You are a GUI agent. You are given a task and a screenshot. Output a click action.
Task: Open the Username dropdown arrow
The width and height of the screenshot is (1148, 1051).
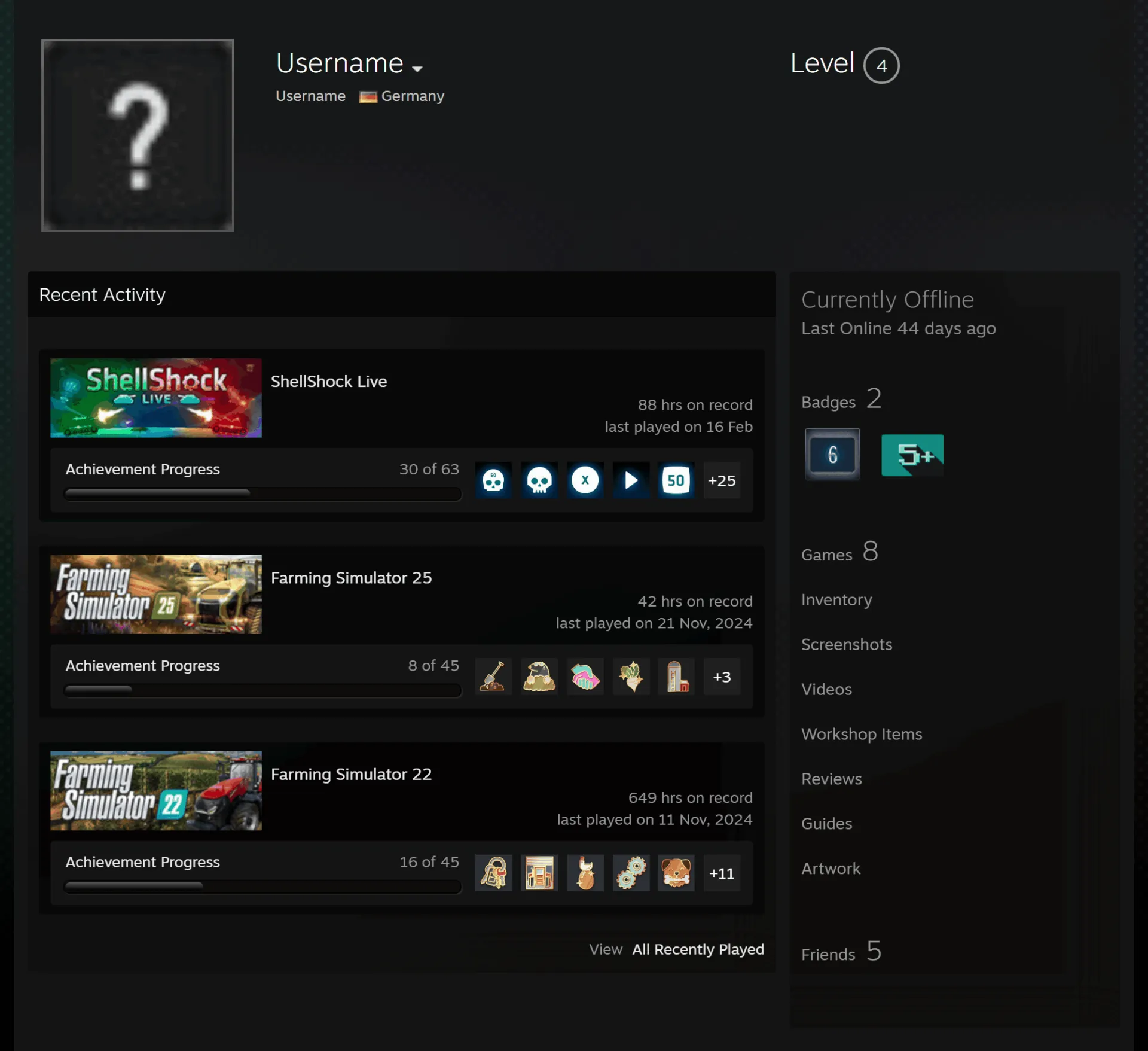(x=417, y=69)
